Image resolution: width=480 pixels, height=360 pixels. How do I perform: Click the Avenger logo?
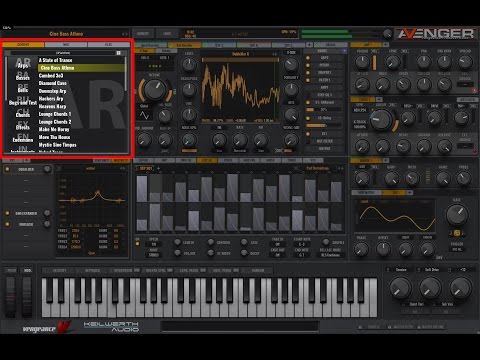click(436, 34)
